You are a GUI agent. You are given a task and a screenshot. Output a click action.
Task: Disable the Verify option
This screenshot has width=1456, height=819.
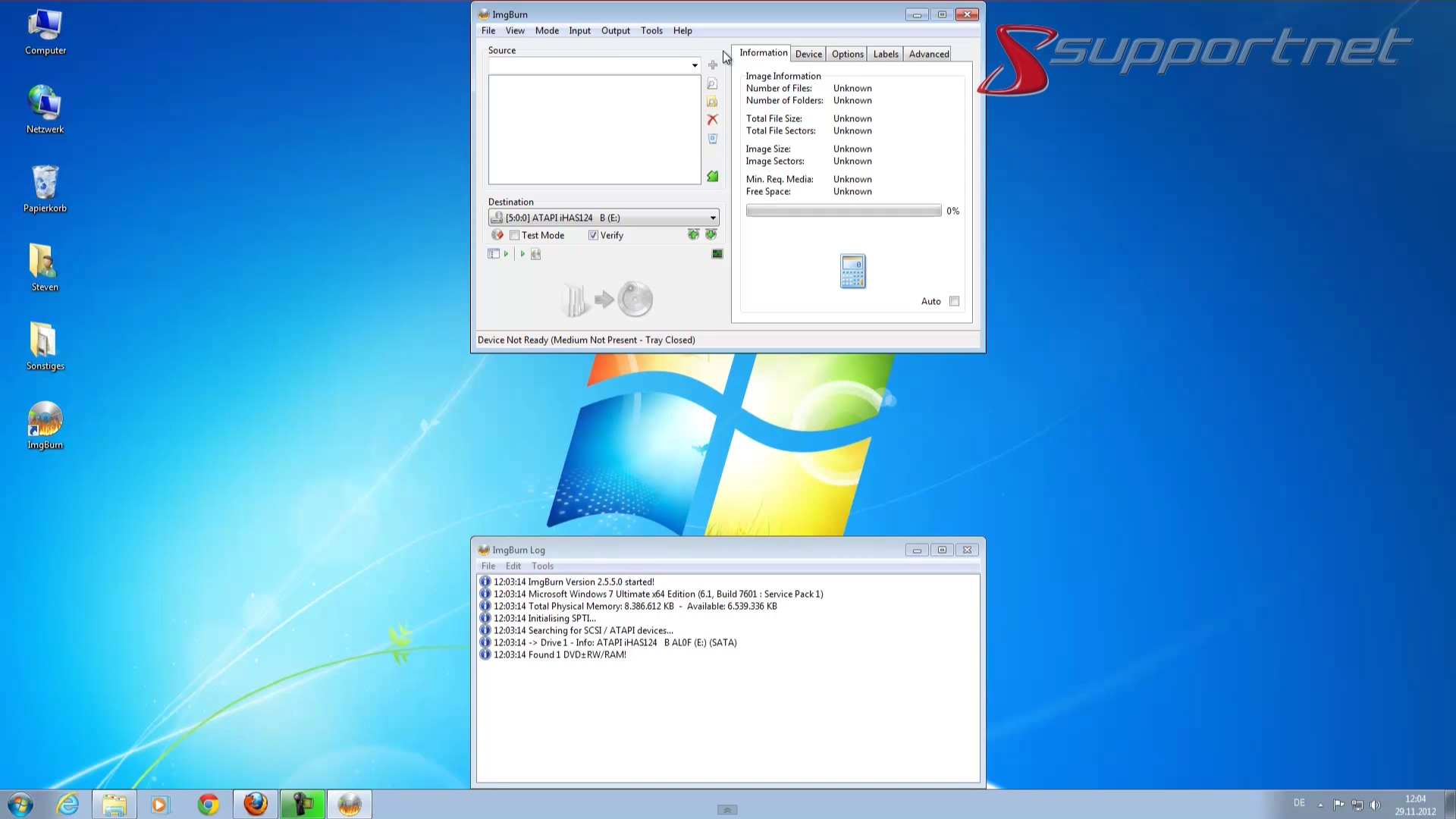593,235
